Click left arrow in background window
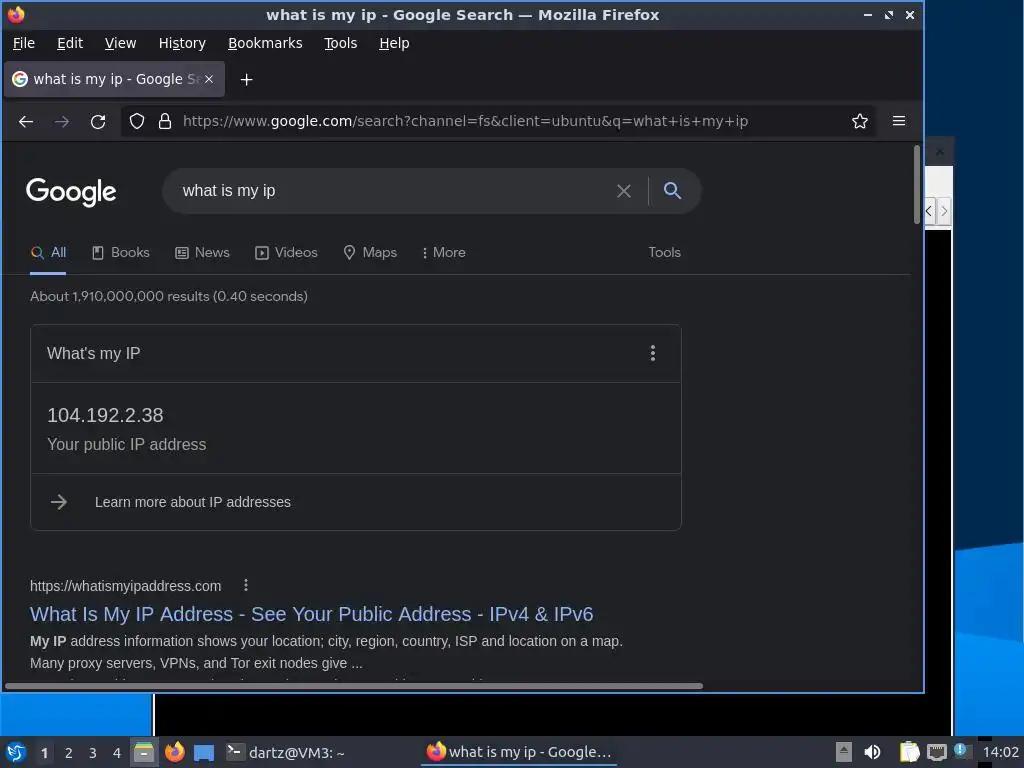This screenshot has width=1024, height=768. pyautogui.click(x=929, y=211)
